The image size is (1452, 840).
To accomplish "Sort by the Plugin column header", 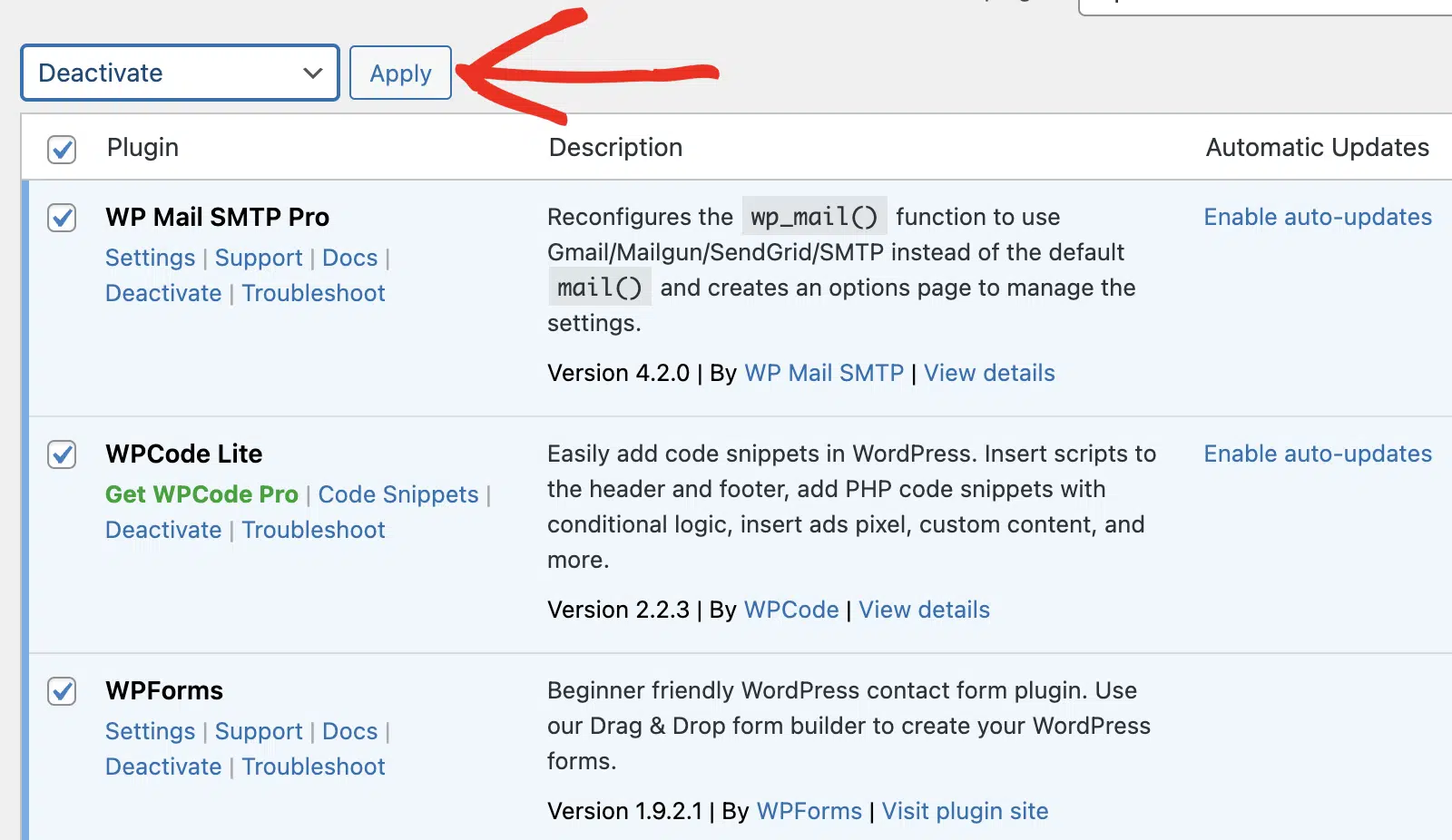I will pyautogui.click(x=142, y=147).
